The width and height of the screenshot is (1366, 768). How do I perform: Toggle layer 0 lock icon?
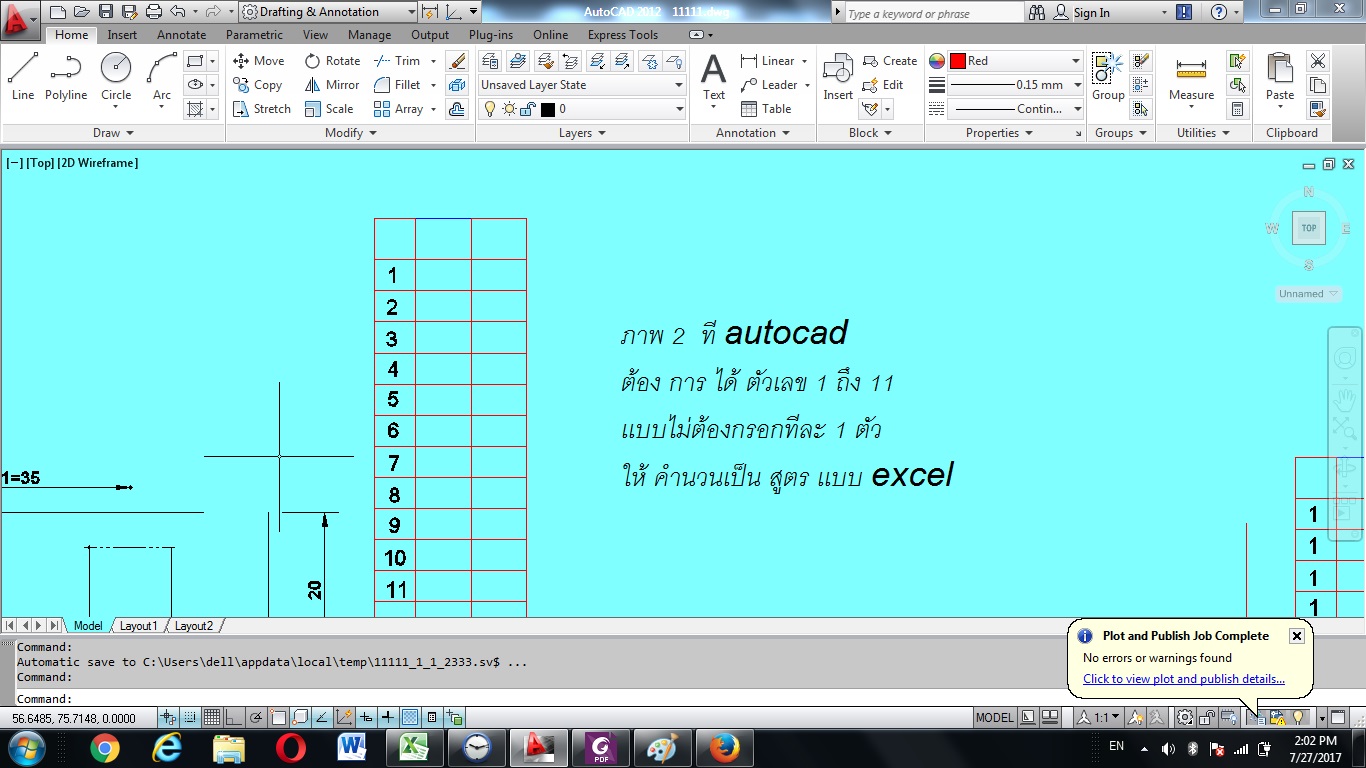click(527, 109)
